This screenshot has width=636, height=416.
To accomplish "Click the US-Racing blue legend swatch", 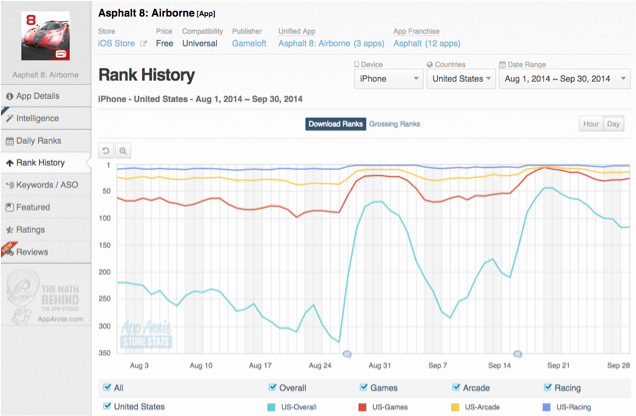I will (x=546, y=407).
